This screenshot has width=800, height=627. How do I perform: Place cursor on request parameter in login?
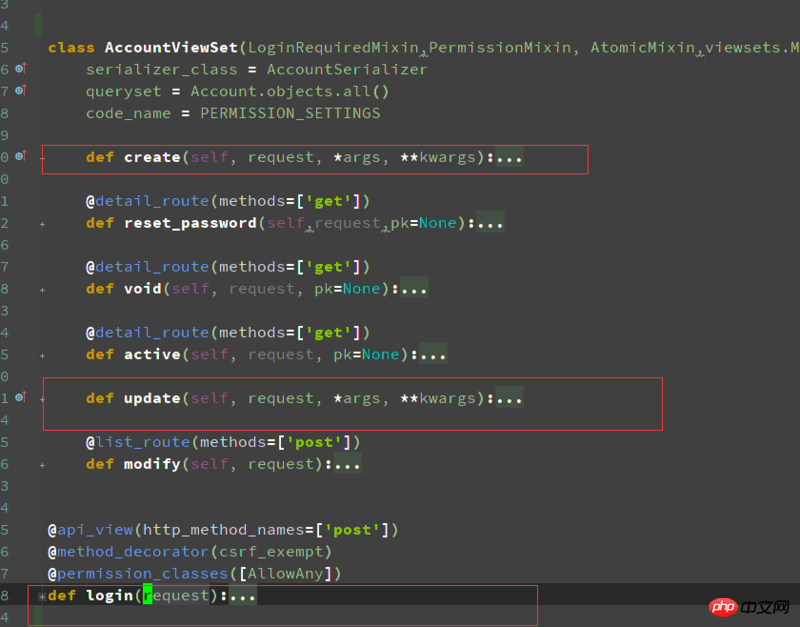[176, 595]
